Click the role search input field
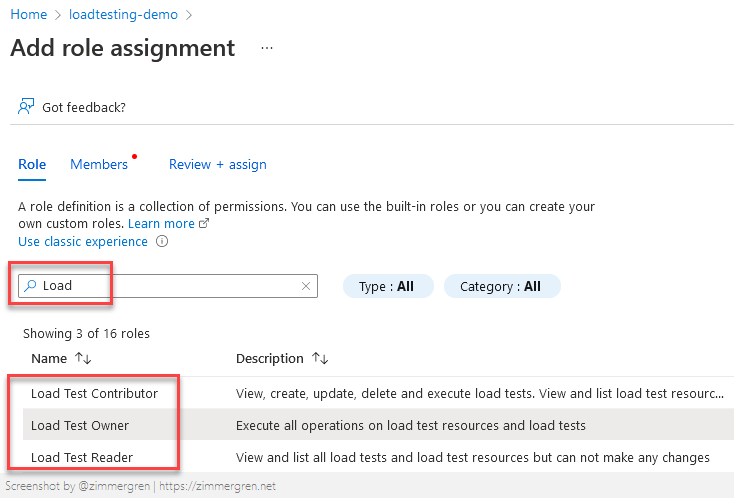 click(168, 286)
